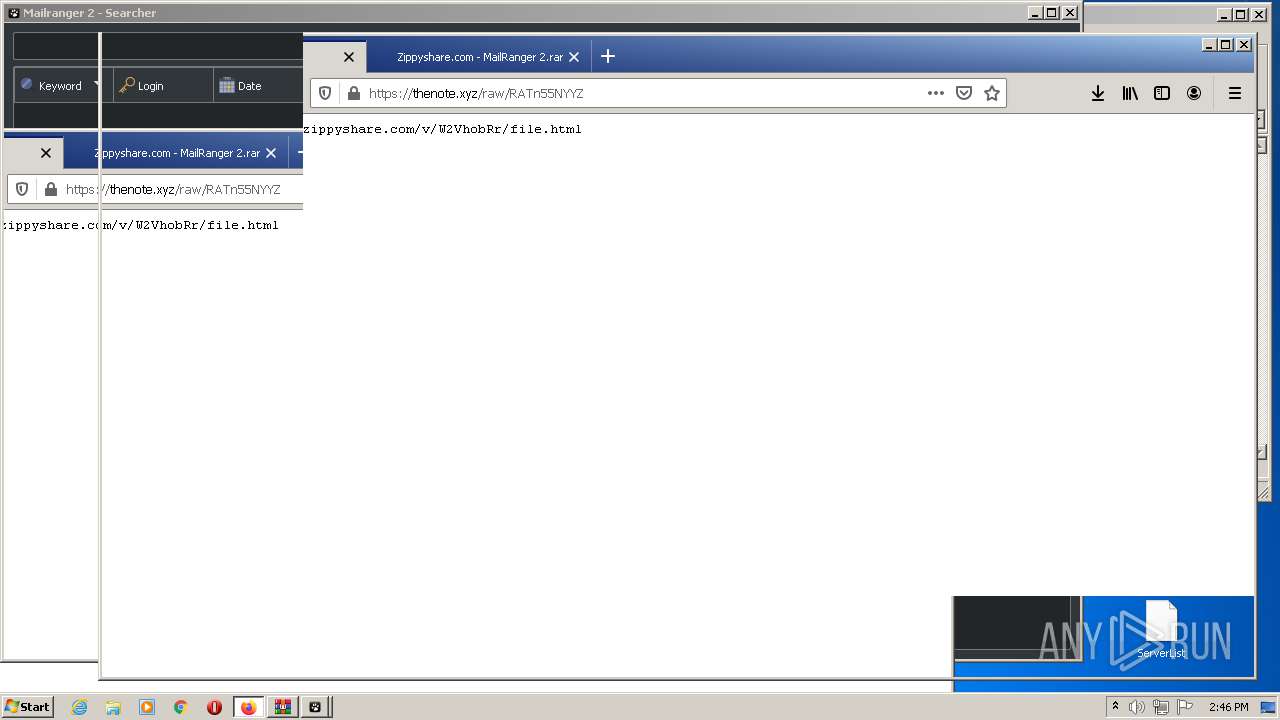
Task: Close first tab in front Firefox window
Action: coord(349,57)
